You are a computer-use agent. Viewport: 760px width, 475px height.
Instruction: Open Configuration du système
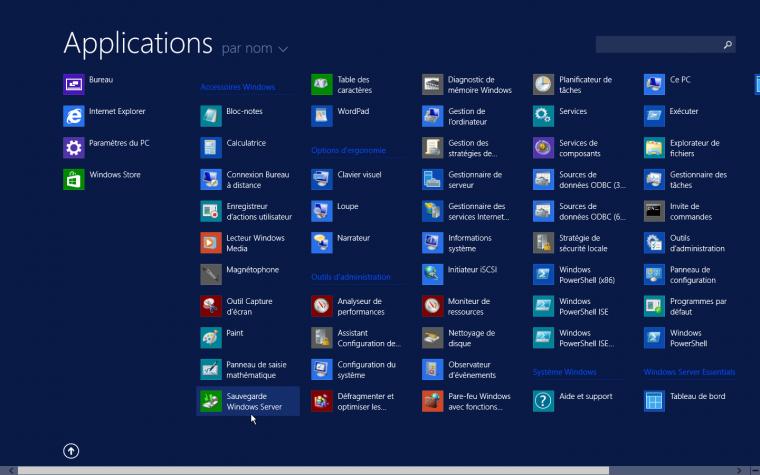(x=322, y=369)
